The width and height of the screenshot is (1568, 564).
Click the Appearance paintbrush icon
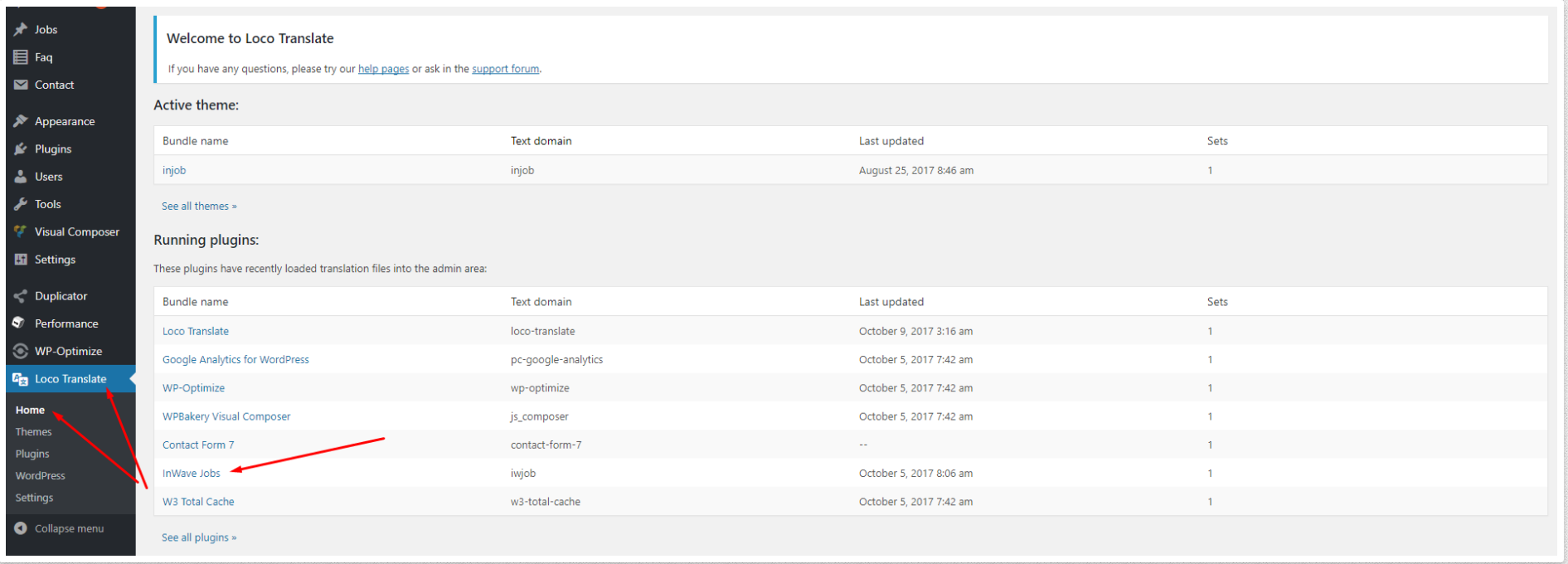click(x=21, y=121)
